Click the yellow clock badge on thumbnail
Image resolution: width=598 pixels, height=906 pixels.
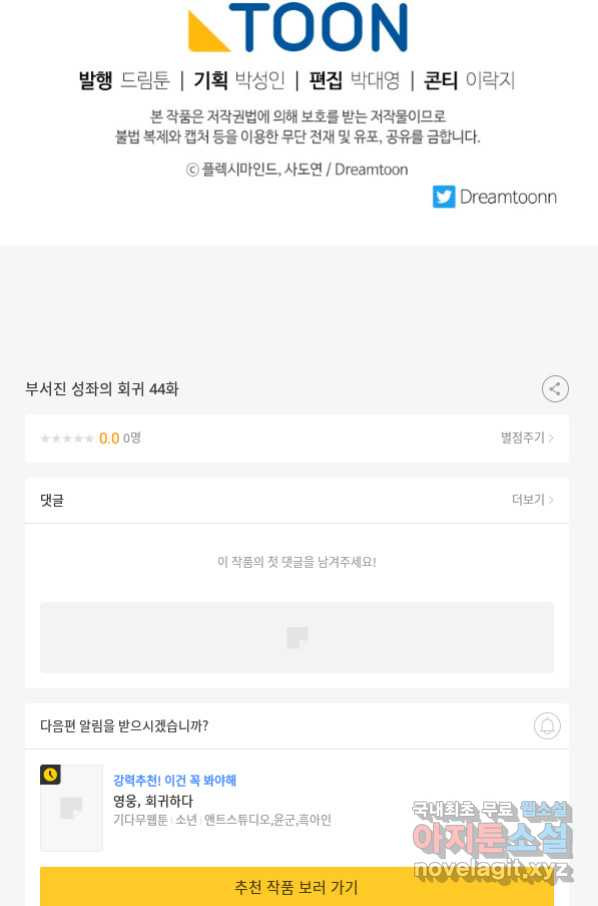click(x=50, y=774)
